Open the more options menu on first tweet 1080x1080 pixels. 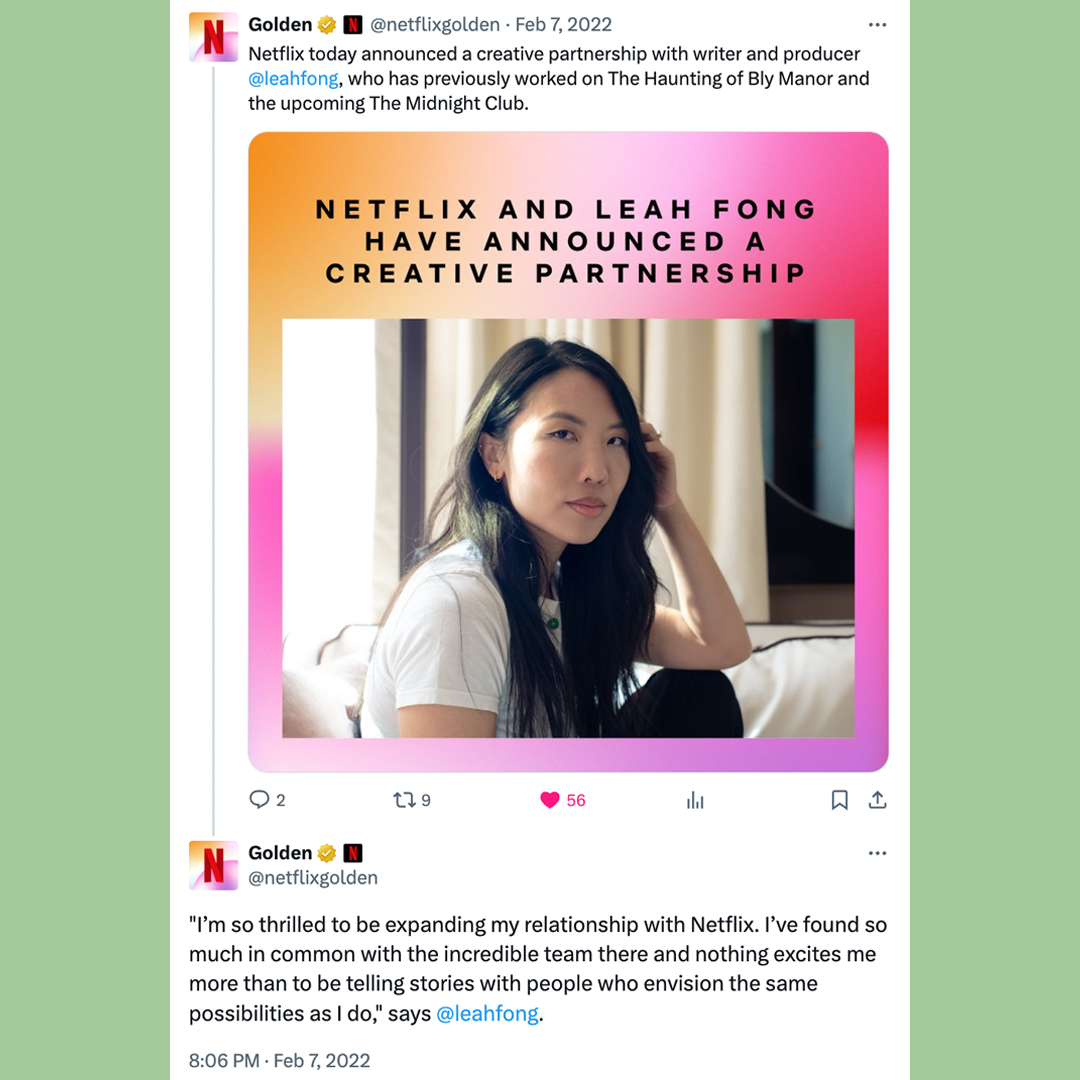pyautogui.click(x=877, y=25)
